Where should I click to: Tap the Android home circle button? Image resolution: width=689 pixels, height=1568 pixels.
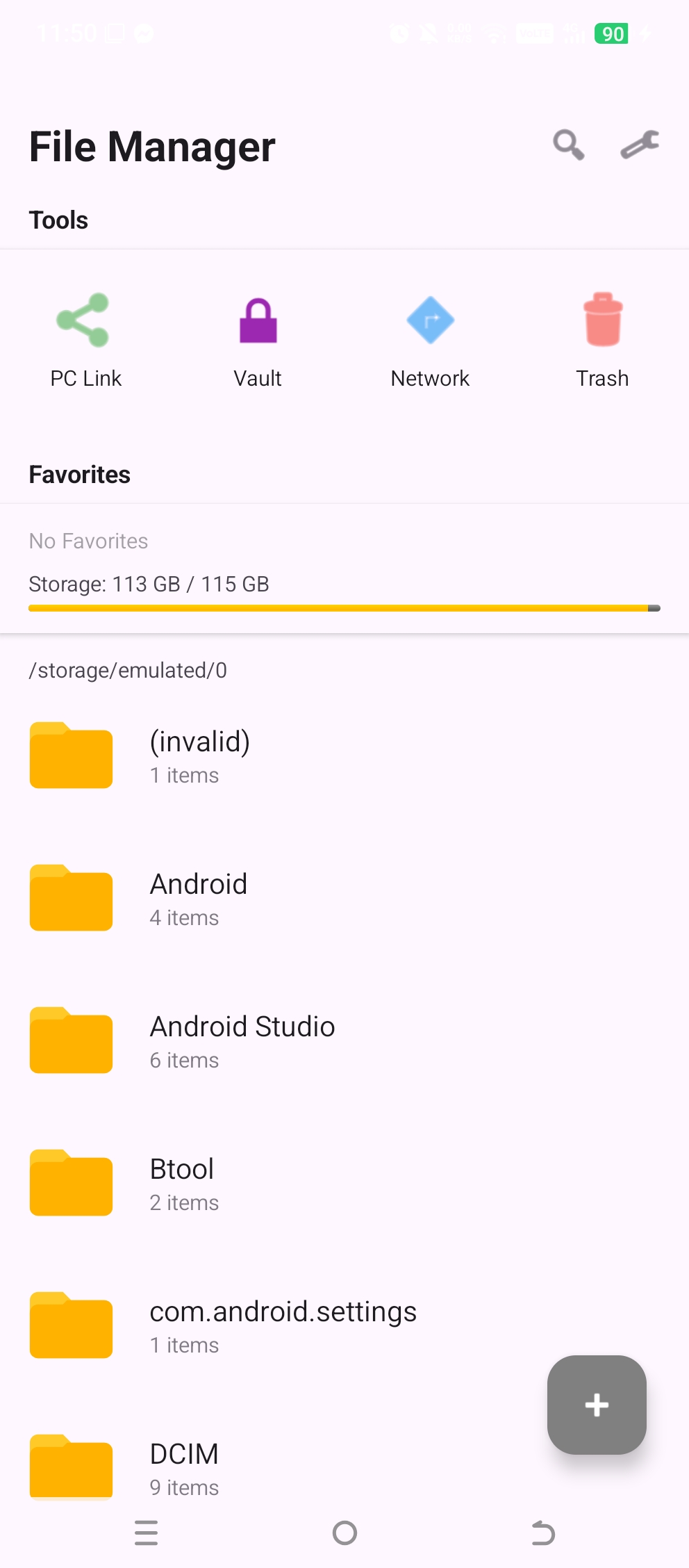point(344,1533)
